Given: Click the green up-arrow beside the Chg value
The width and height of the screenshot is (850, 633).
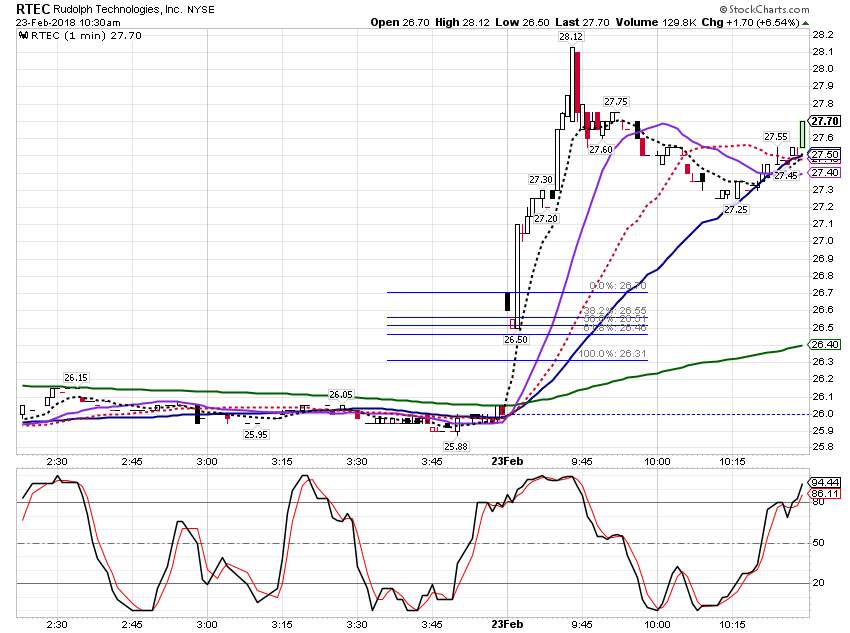Looking at the screenshot, I should (x=806, y=23).
